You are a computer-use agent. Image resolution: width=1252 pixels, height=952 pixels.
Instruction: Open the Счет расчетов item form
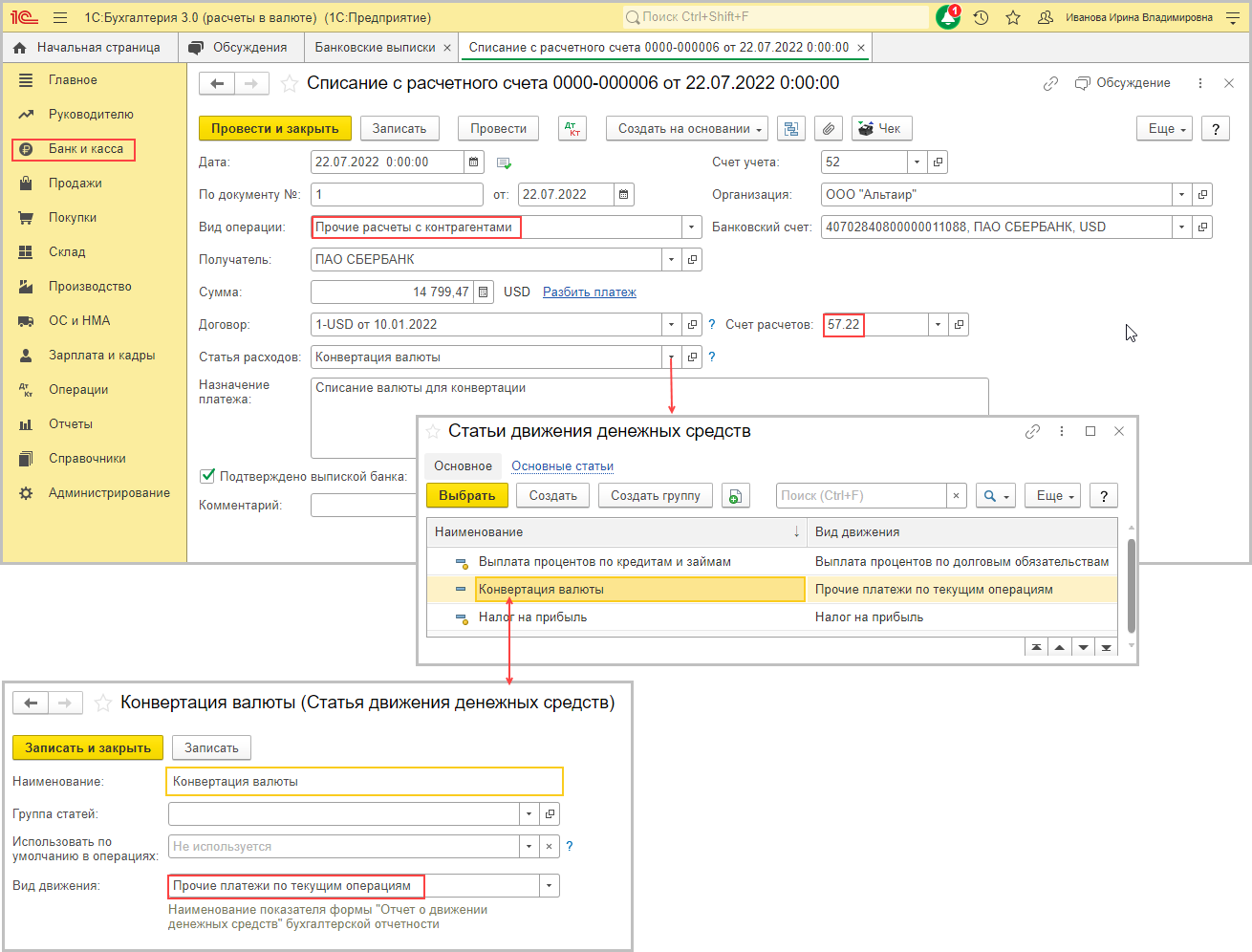click(959, 325)
